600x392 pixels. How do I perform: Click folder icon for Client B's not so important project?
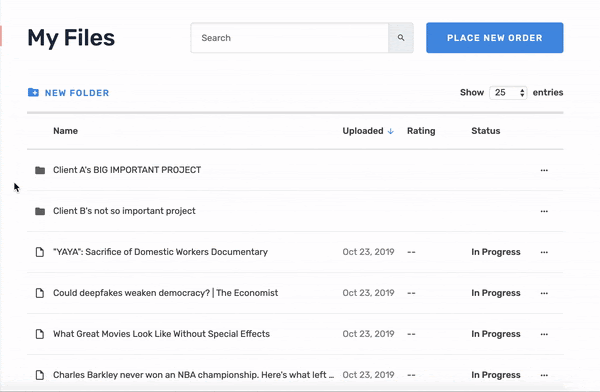[40, 211]
